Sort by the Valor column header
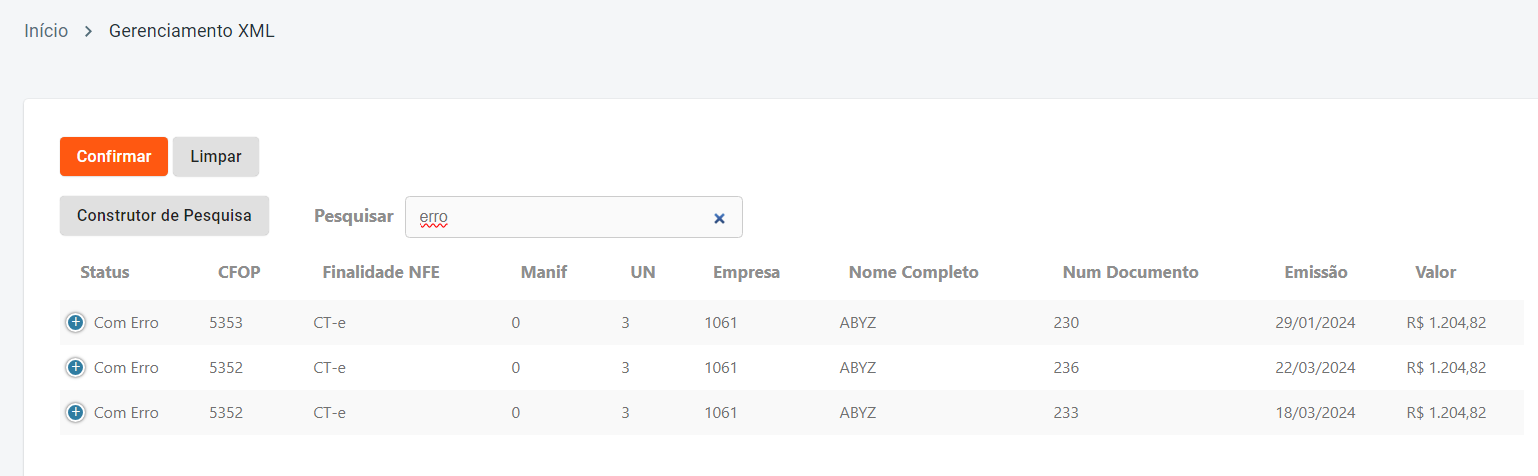 (x=1435, y=272)
